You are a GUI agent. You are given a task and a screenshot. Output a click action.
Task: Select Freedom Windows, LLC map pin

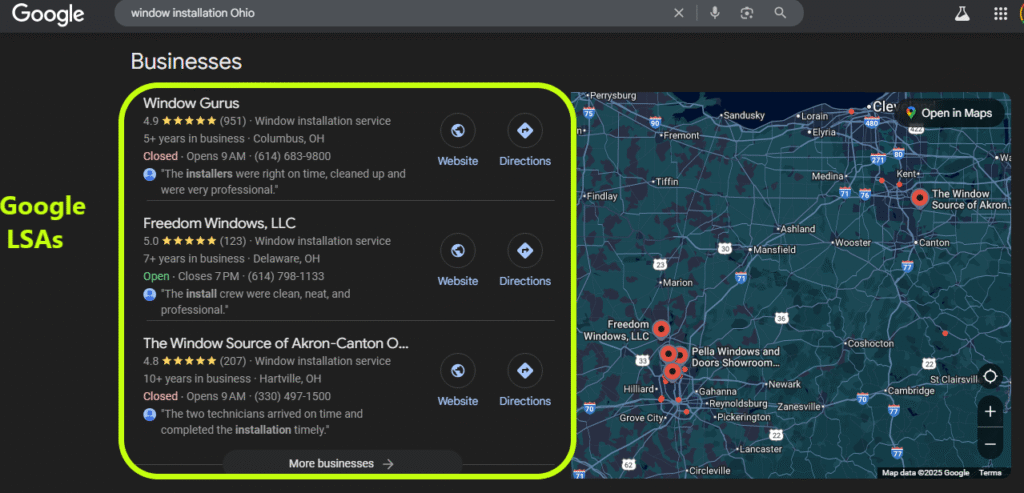click(x=661, y=330)
